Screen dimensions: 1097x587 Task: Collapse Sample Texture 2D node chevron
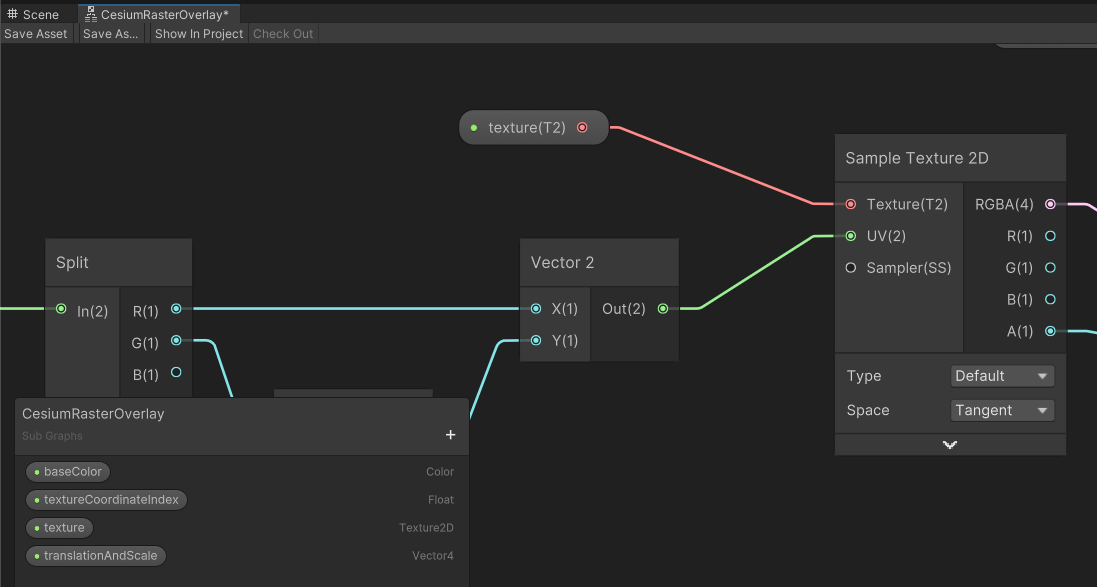[x=949, y=444]
